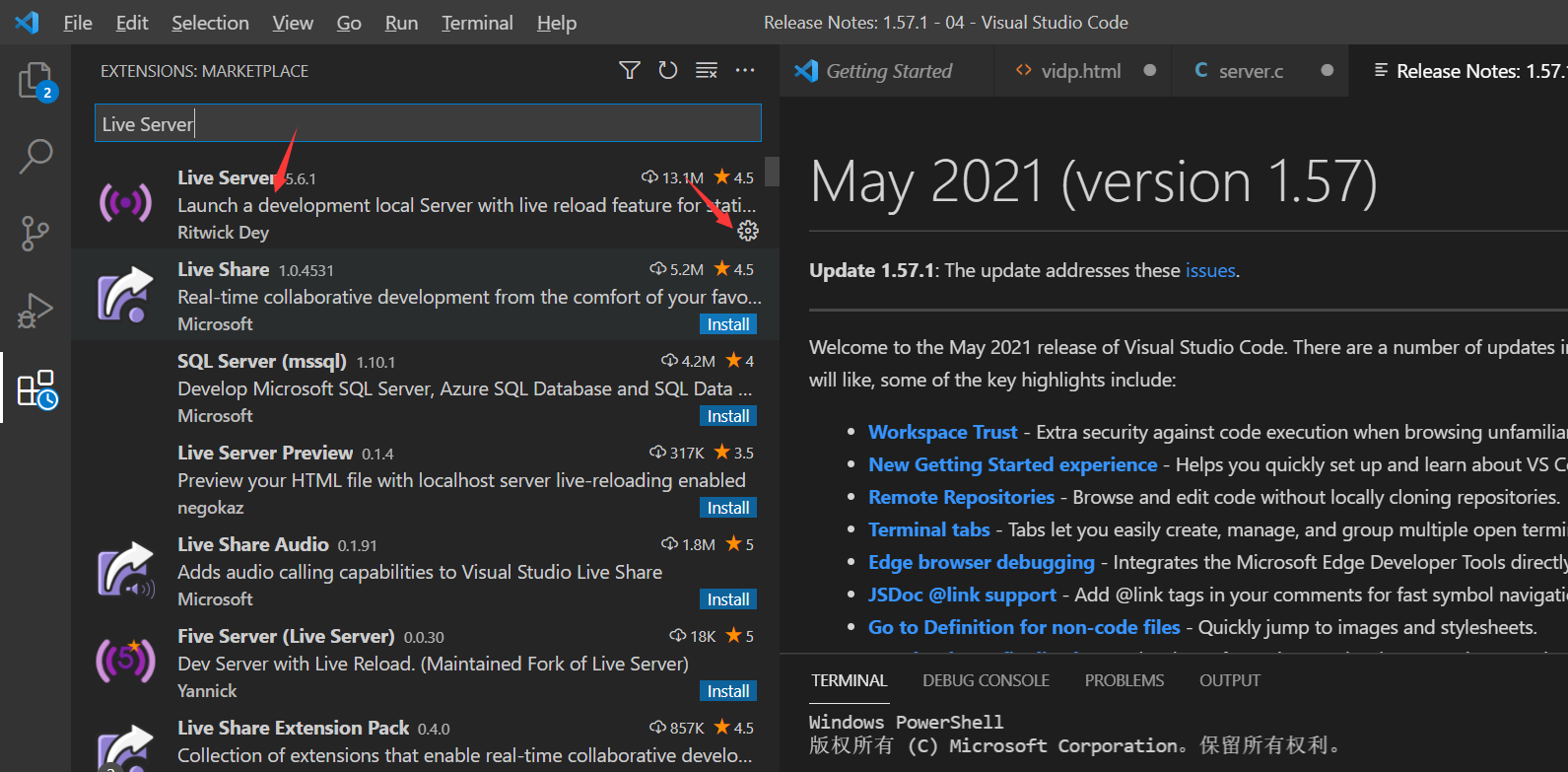Install the Live Share Audio extension
The image size is (1568, 772).
coord(728,599)
